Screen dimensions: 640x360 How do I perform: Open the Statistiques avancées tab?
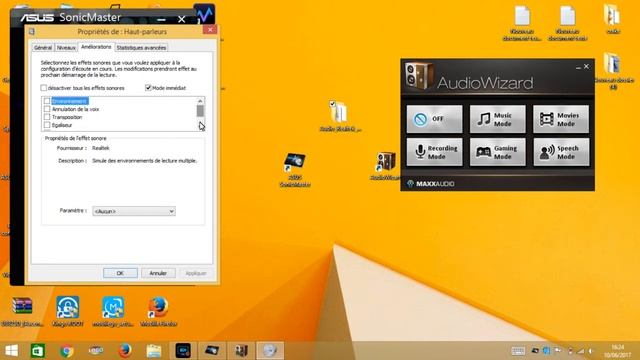[141, 48]
